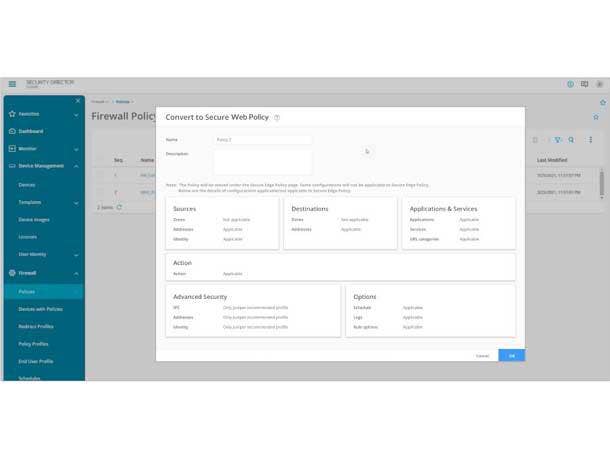This screenshot has width=610, height=457.
Task: Go to Redirect Profiles in sidebar
Action: (x=36, y=326)
